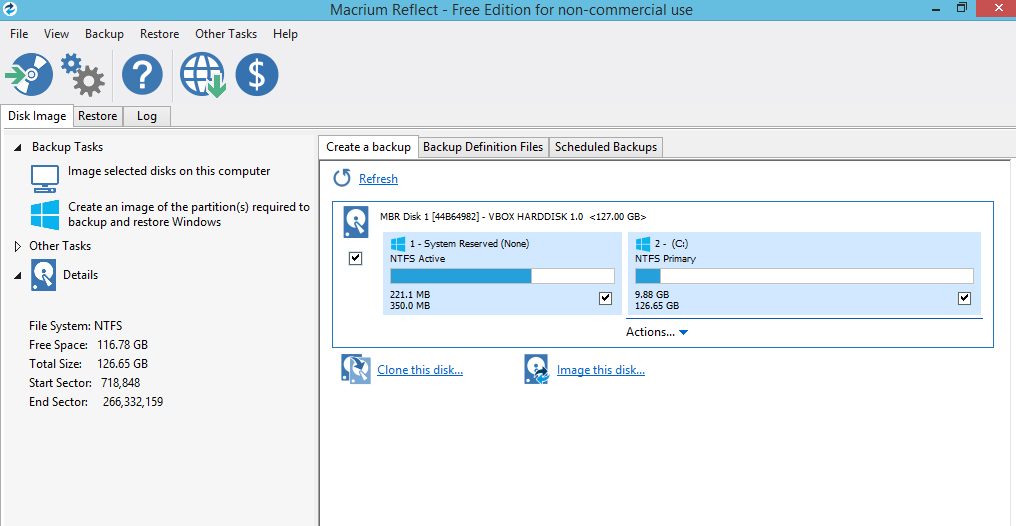The image size is (1016, 526).
Task: Select Image selected disks on this computer
Action: (169, 171)
